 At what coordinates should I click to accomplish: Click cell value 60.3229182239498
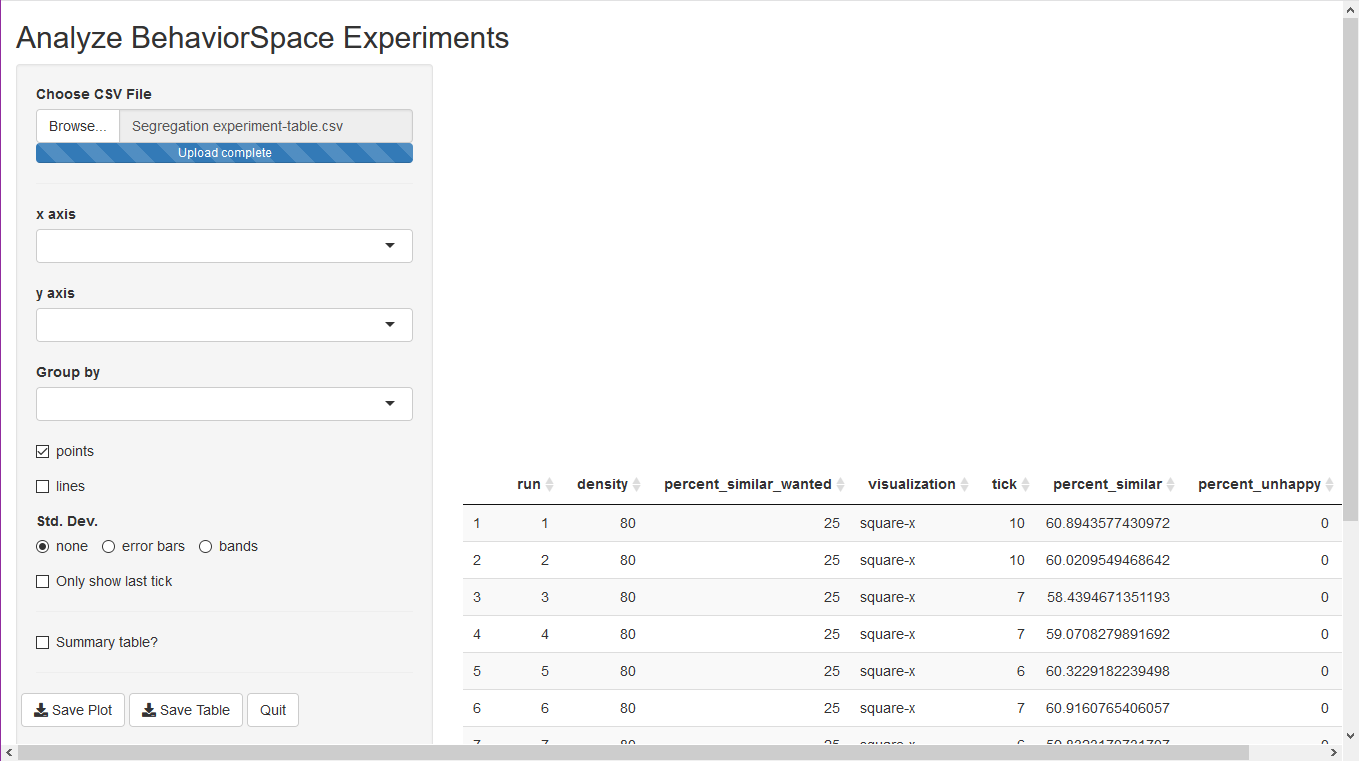point(1108,671)
